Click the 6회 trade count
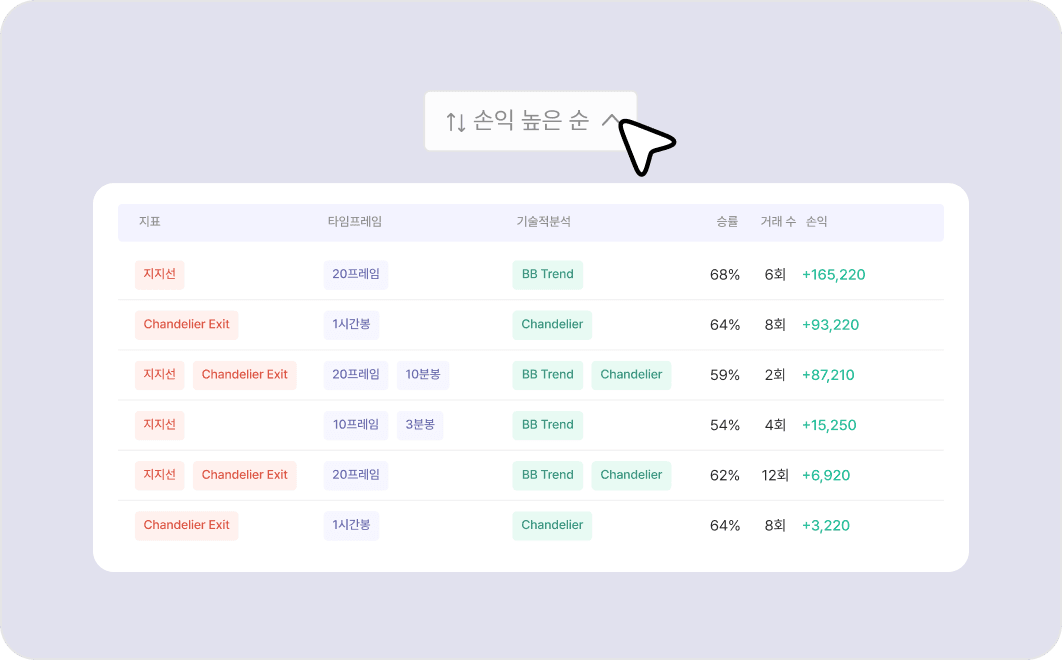1062x660 pixels. [x=775, y=275]
